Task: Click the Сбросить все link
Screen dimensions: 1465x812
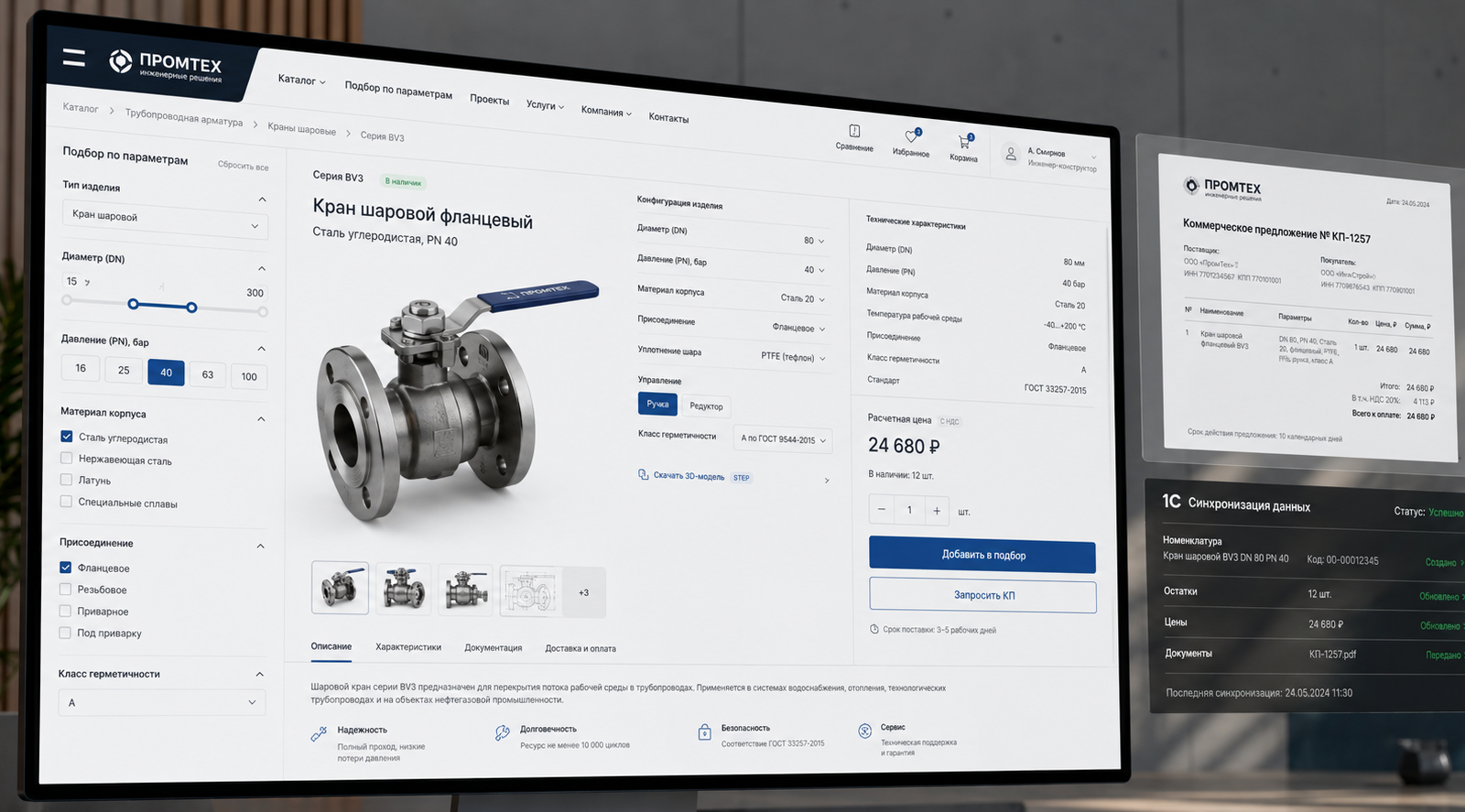Action: [x=243, y=166]
